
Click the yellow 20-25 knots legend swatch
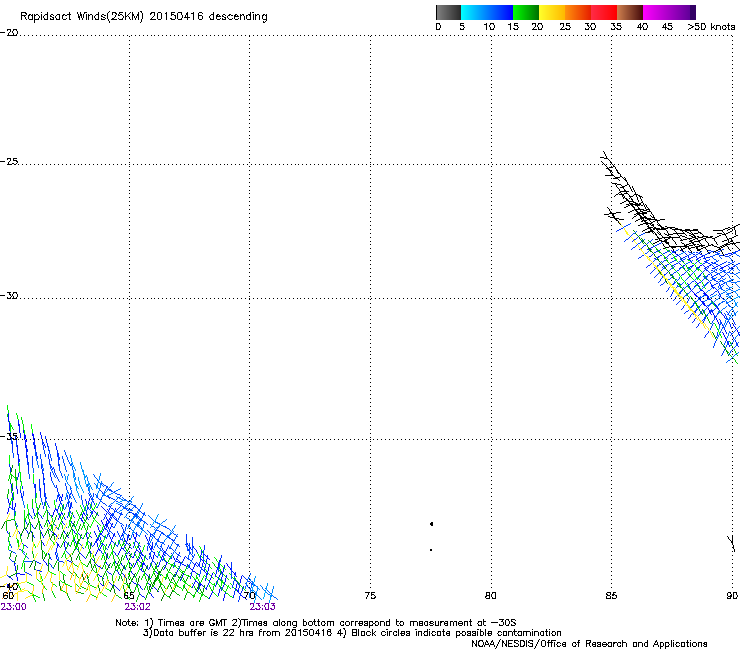tap(552, 12)
